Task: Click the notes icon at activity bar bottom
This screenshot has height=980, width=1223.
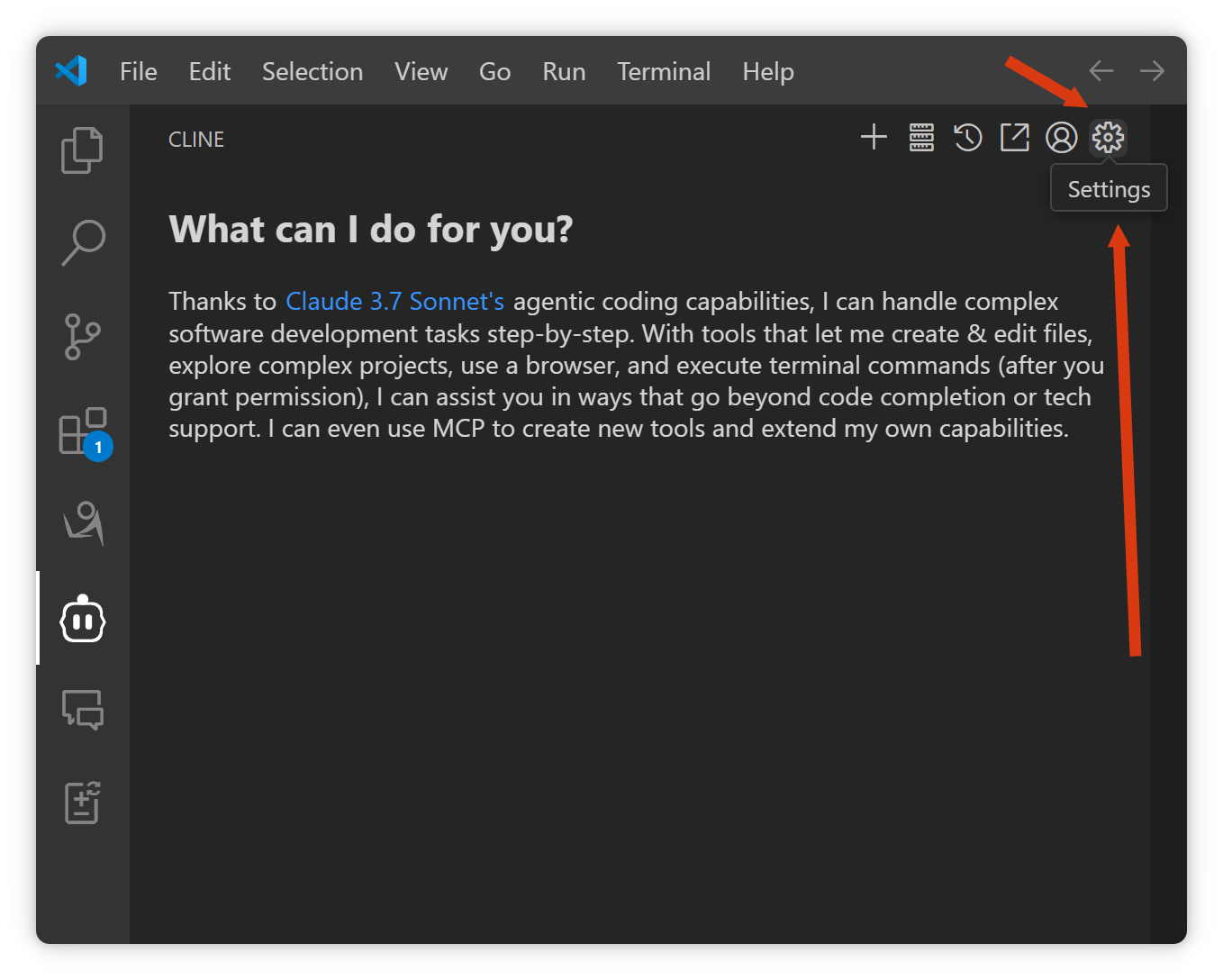Action: (82, 802)
